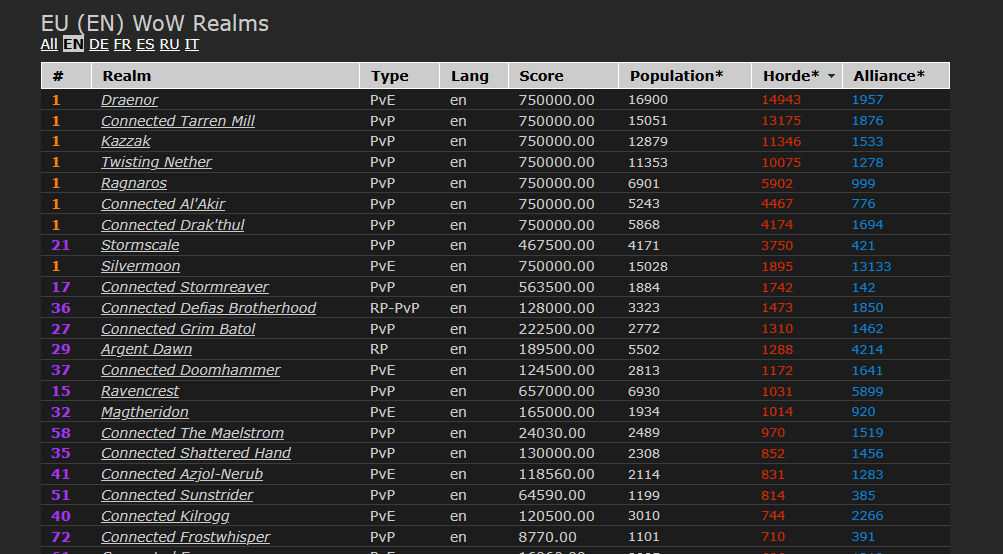Open the Twisting Nether realm link
The image size is (1003, 554).
pyautogui.click(x=156, y=162)
